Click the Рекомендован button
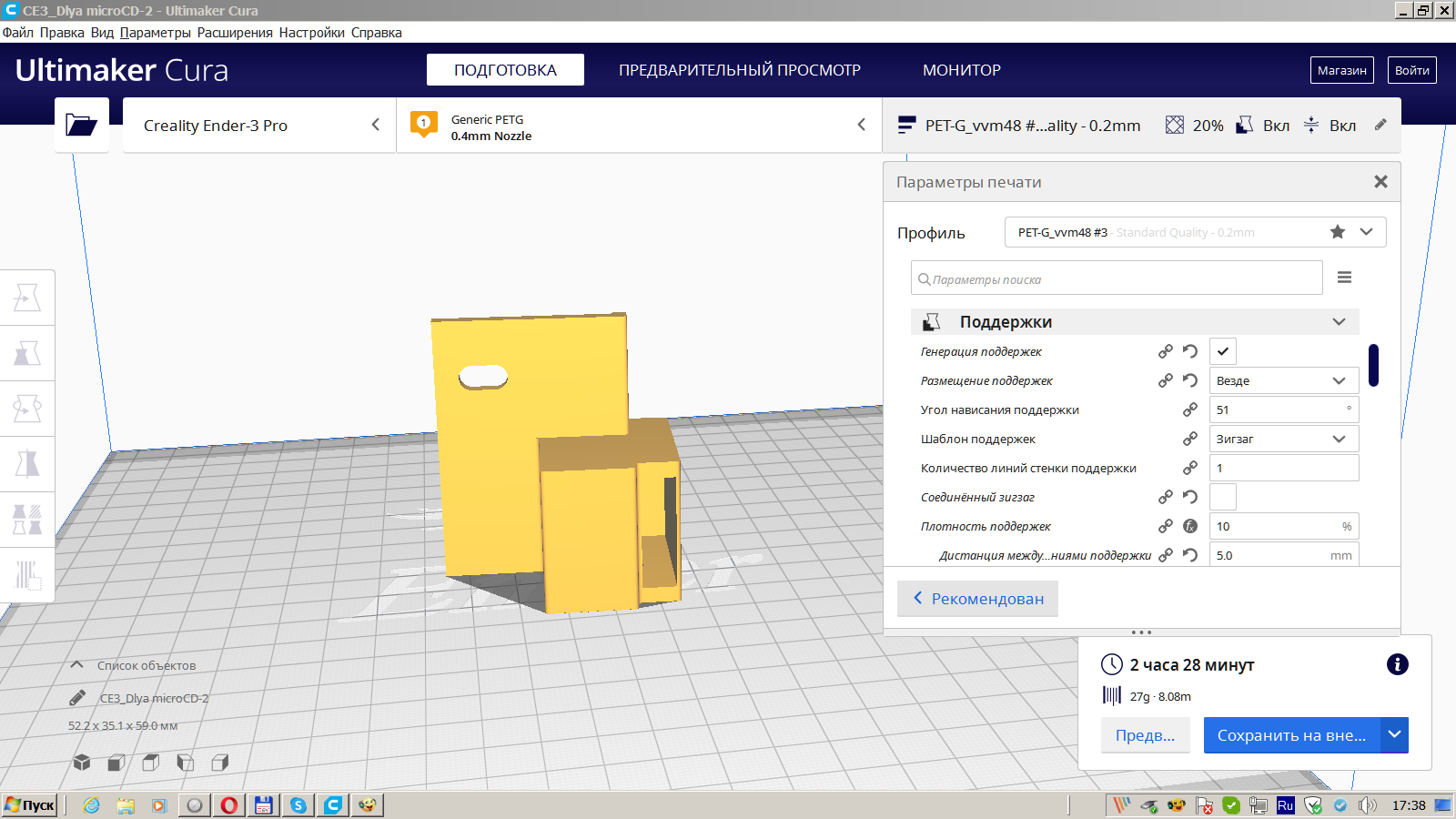The height and width of the screenshot is (819, 1456). [x=977, y=599]
